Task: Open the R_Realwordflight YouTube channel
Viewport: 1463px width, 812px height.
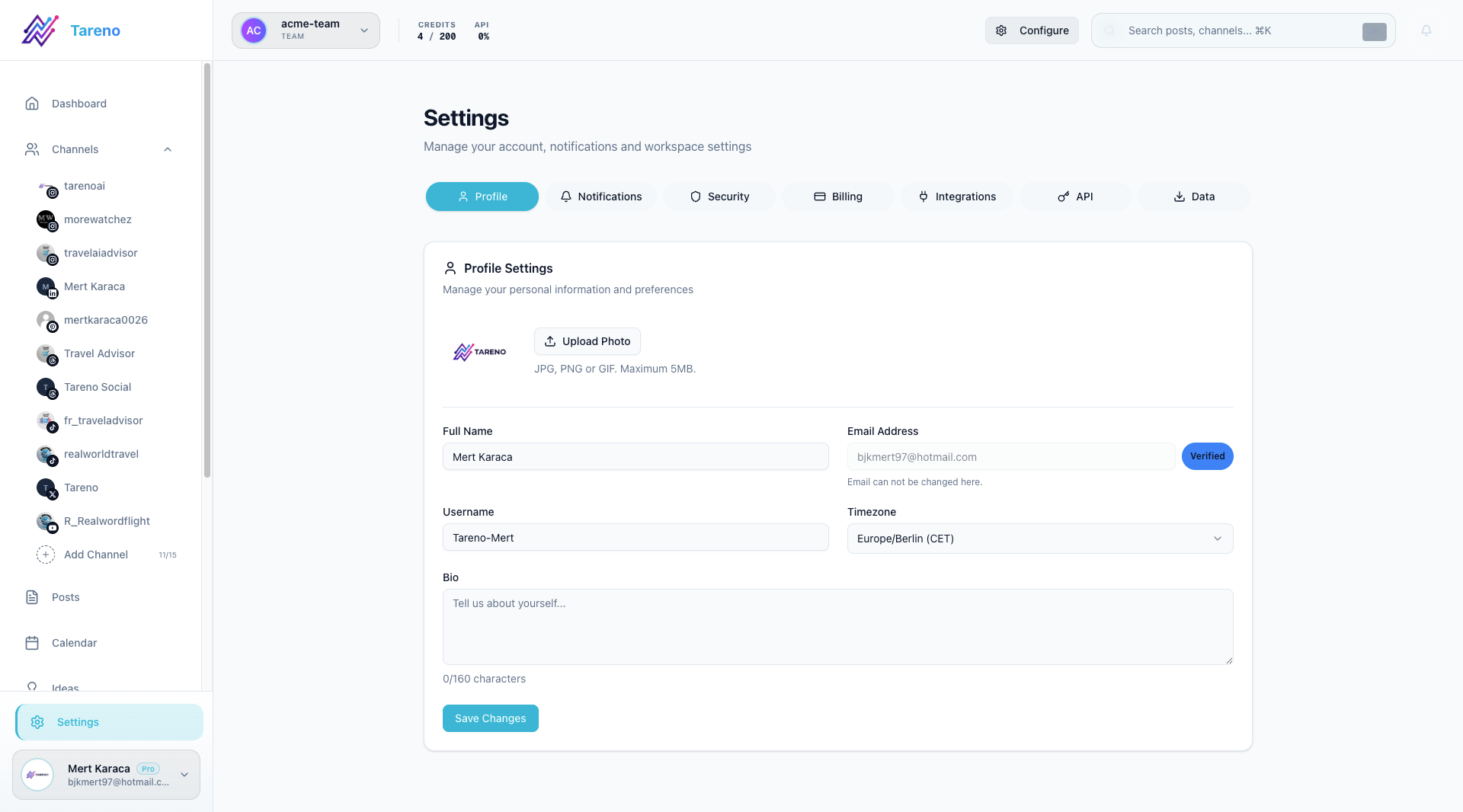Action: coord(107,521)
